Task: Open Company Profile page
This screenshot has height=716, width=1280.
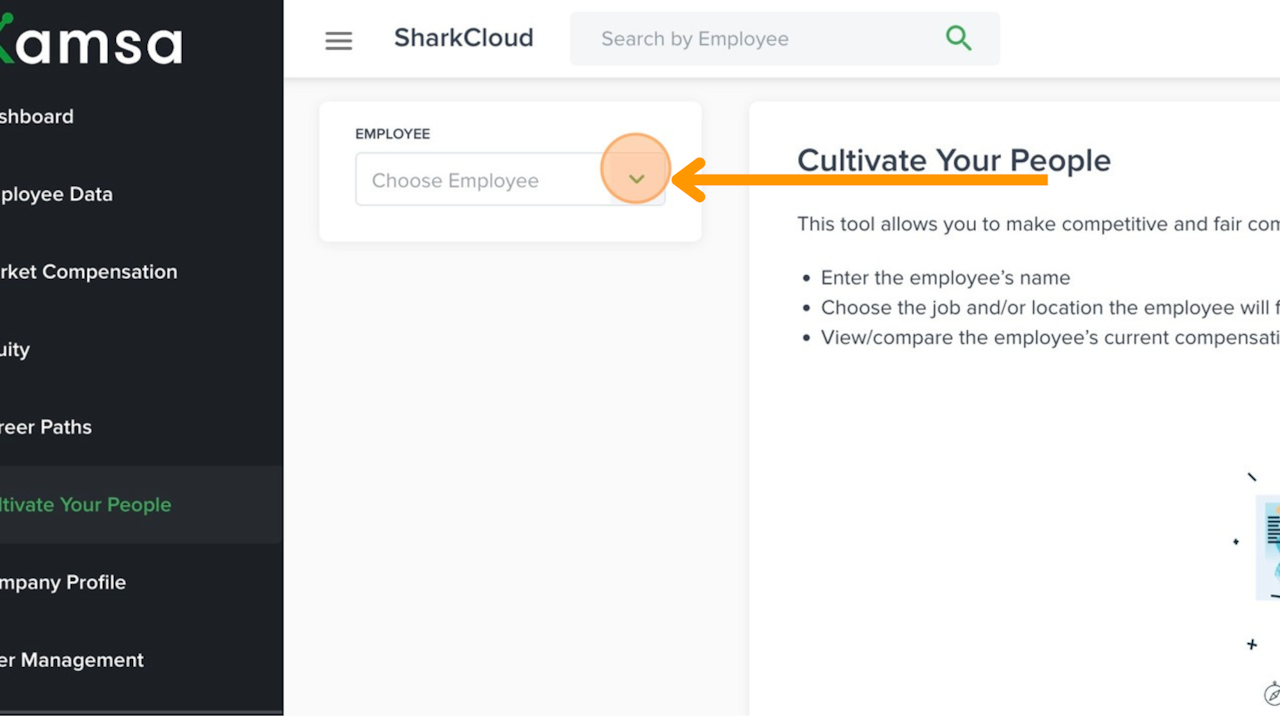Action: point(63,582)
